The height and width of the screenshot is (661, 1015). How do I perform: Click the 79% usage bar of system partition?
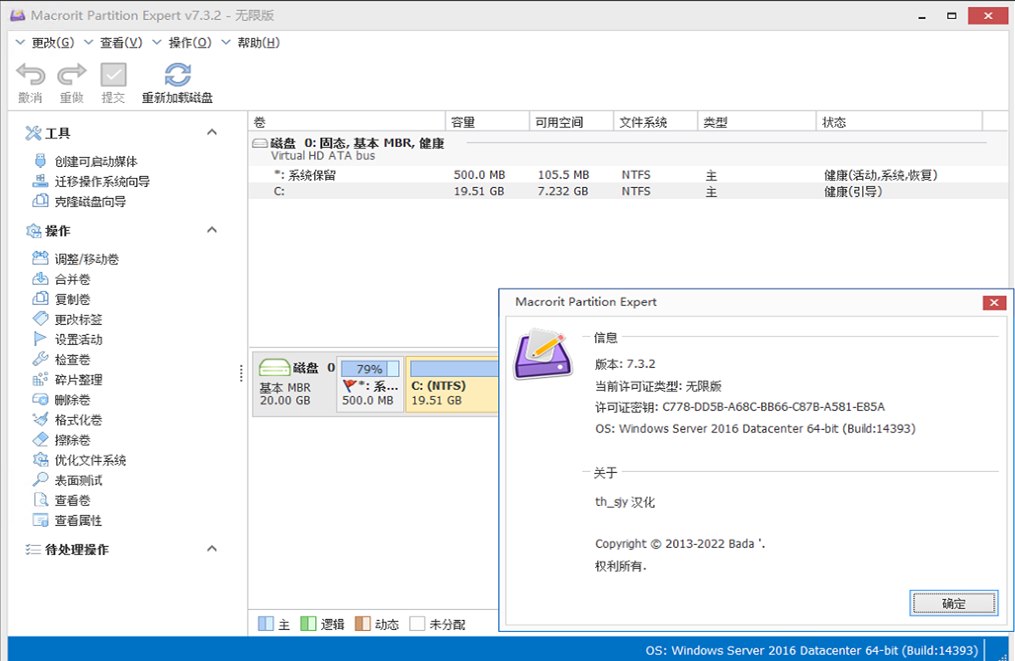pos(370,368)
